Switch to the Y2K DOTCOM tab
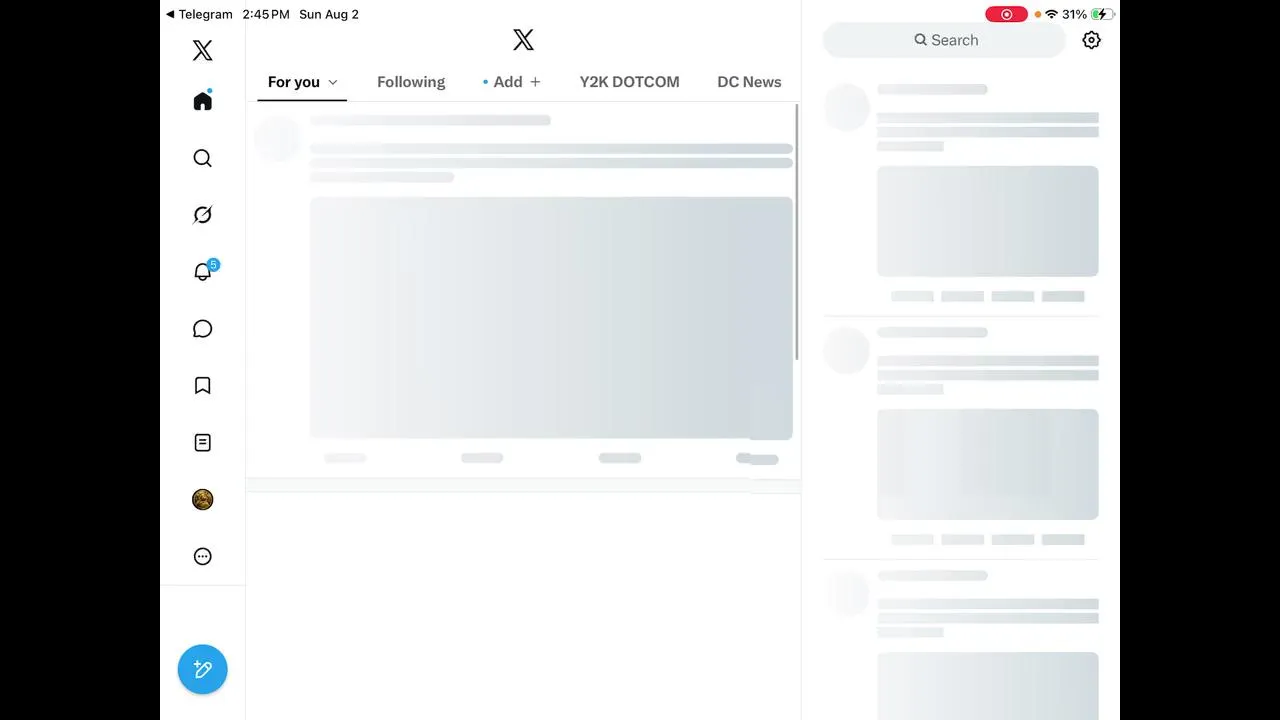The image size is (1280, 720). [629, 82]
